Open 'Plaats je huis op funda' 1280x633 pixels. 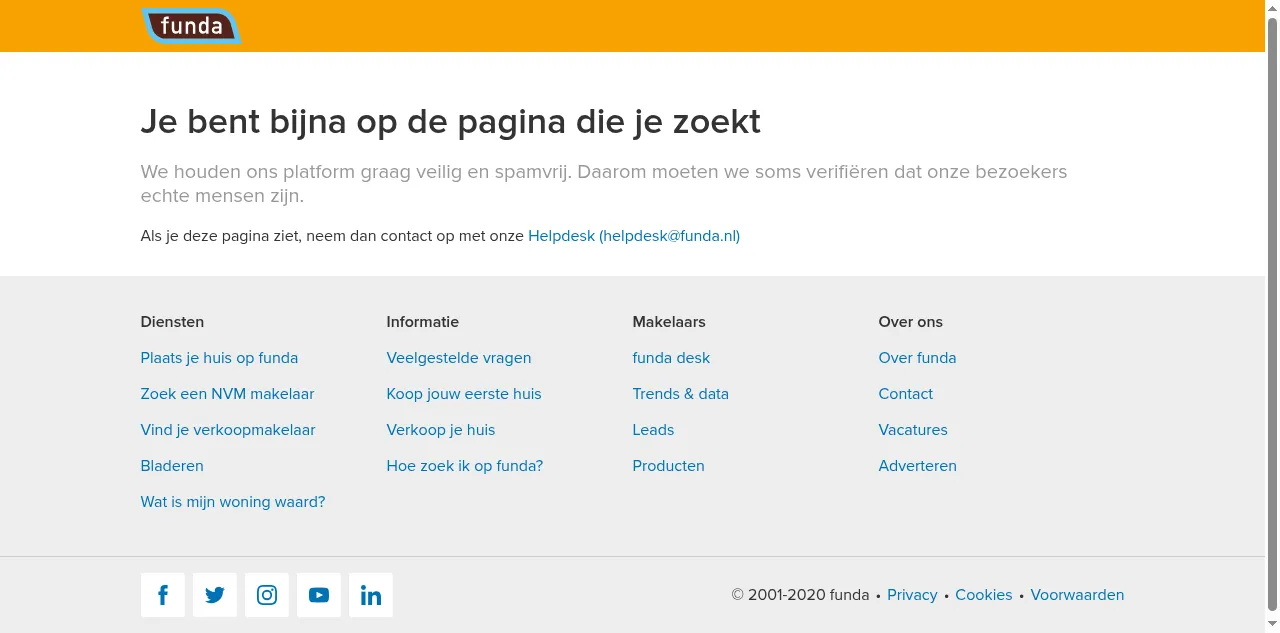219,358
